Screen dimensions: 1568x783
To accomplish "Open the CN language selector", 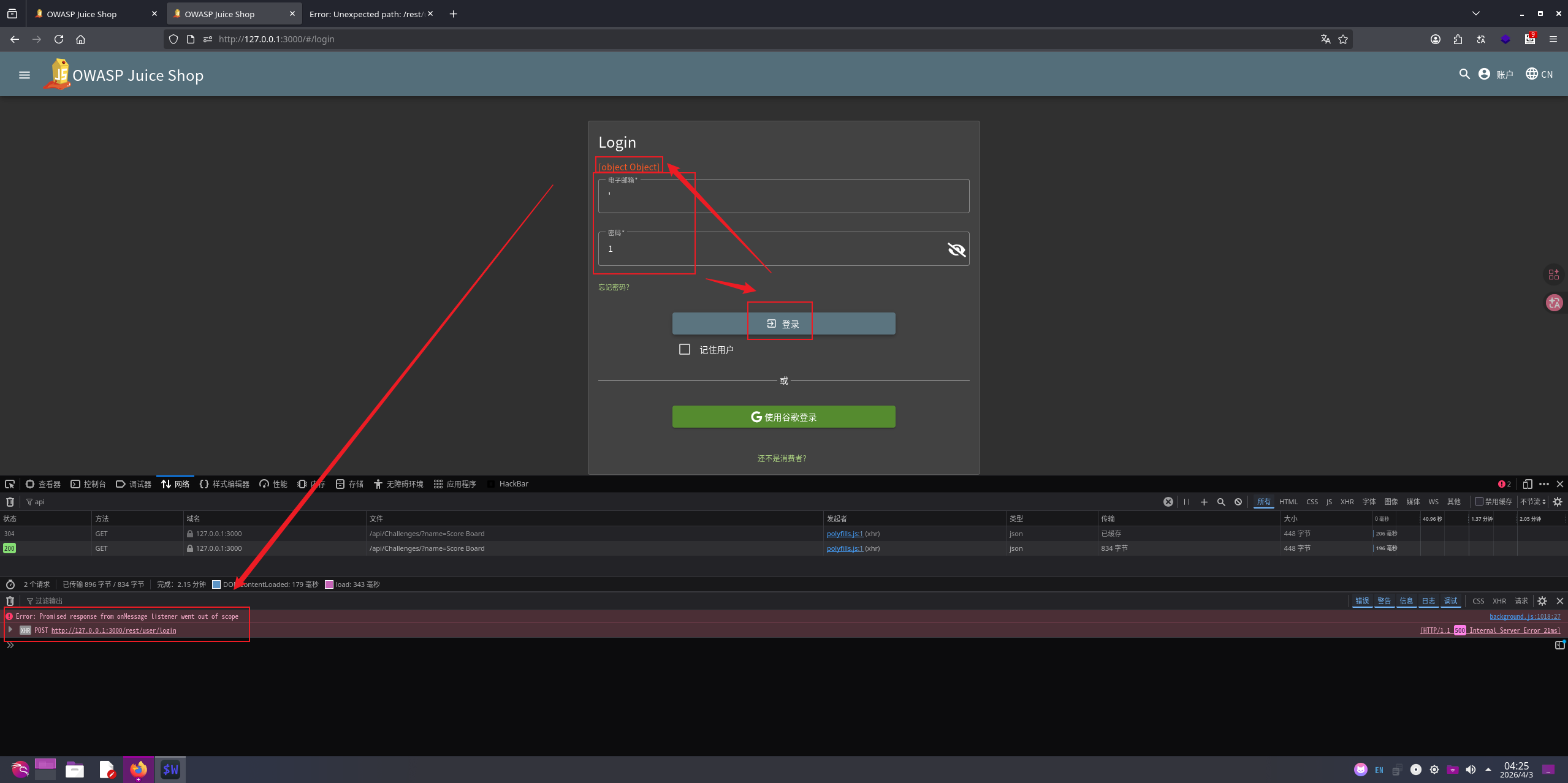I will (x=1539, y=74).
